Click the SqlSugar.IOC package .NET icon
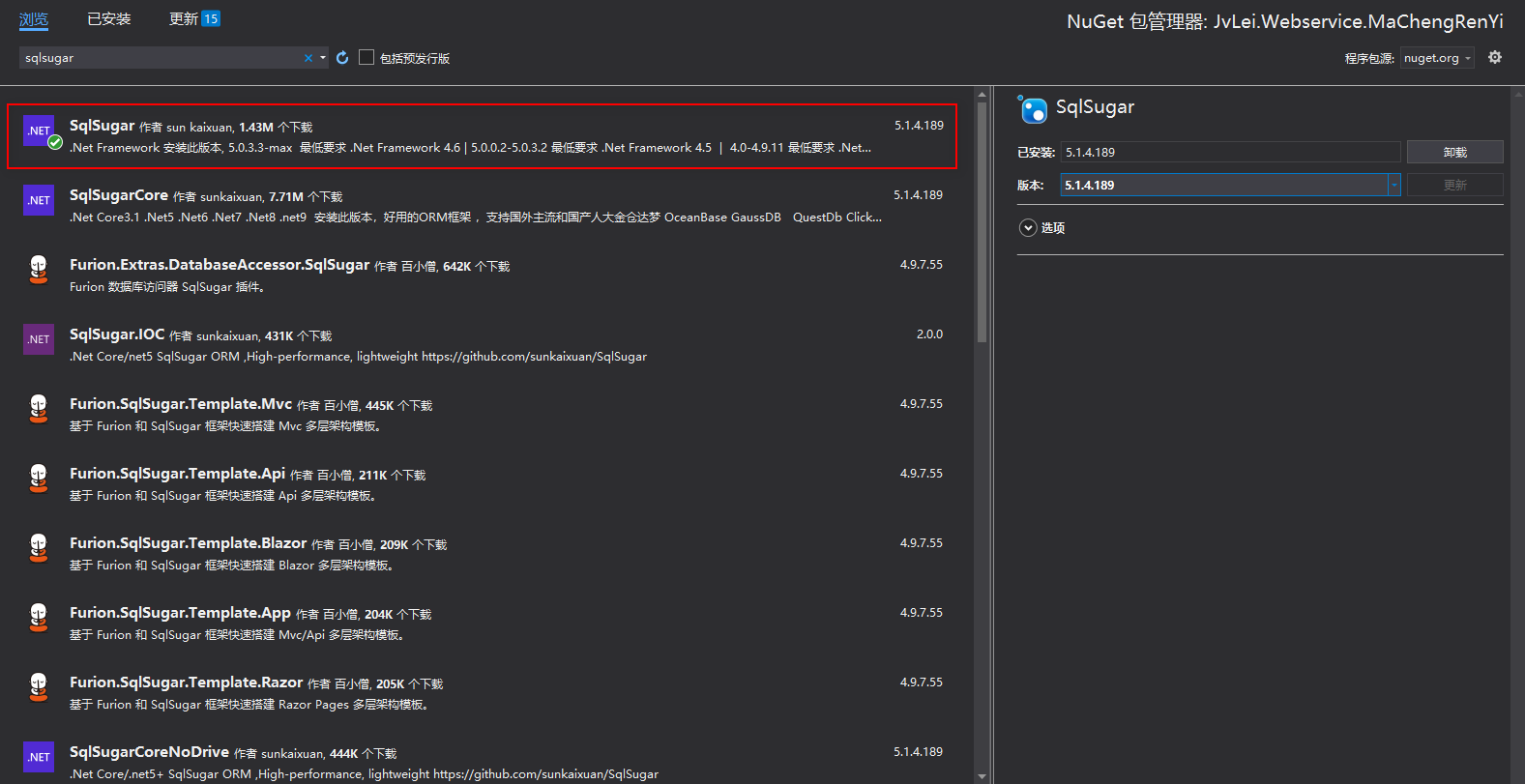Screen dimensions: 1525x784 coord(39,339)
